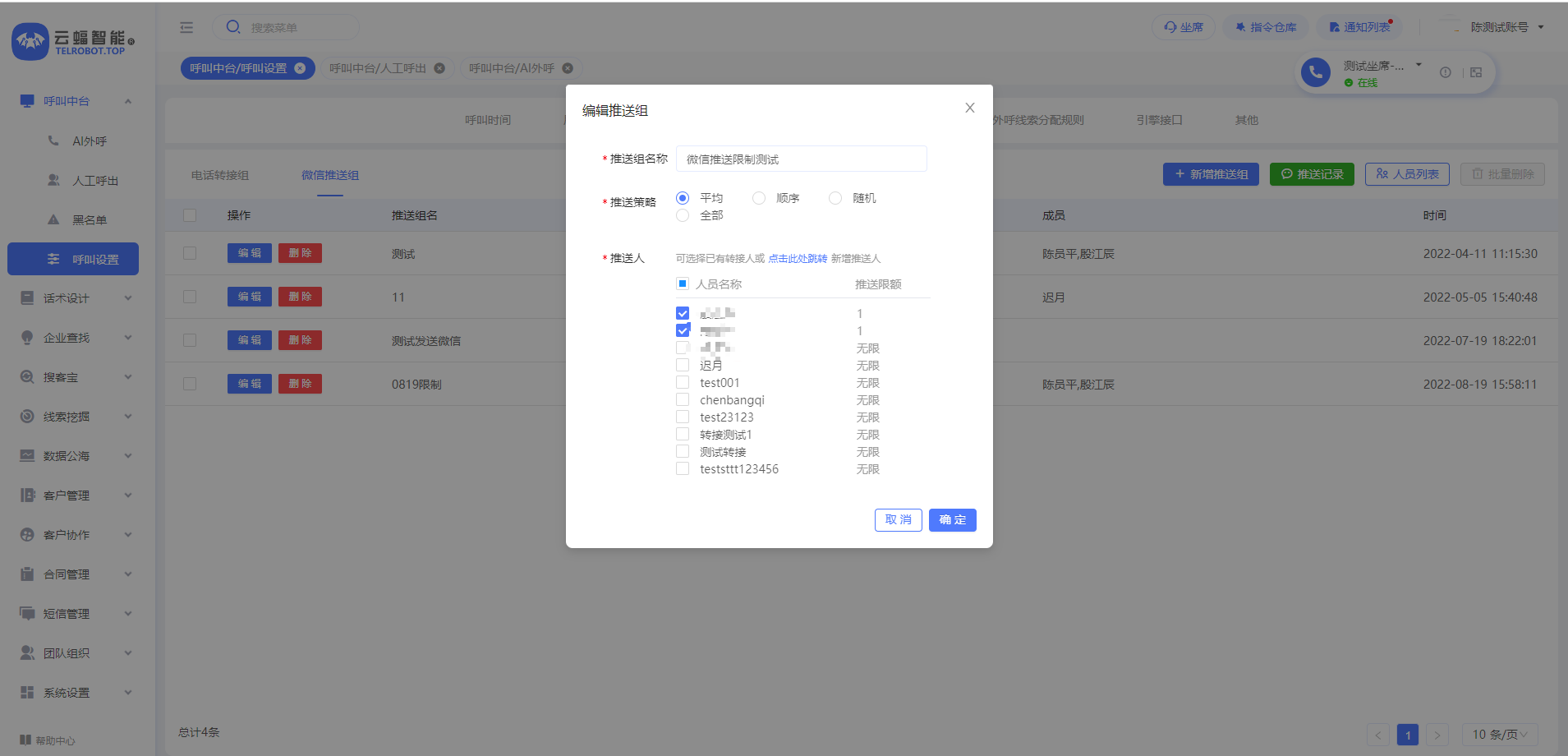
Task: Expand the 数据公海 sidebar menu
Action: click(x=128, y=456)
